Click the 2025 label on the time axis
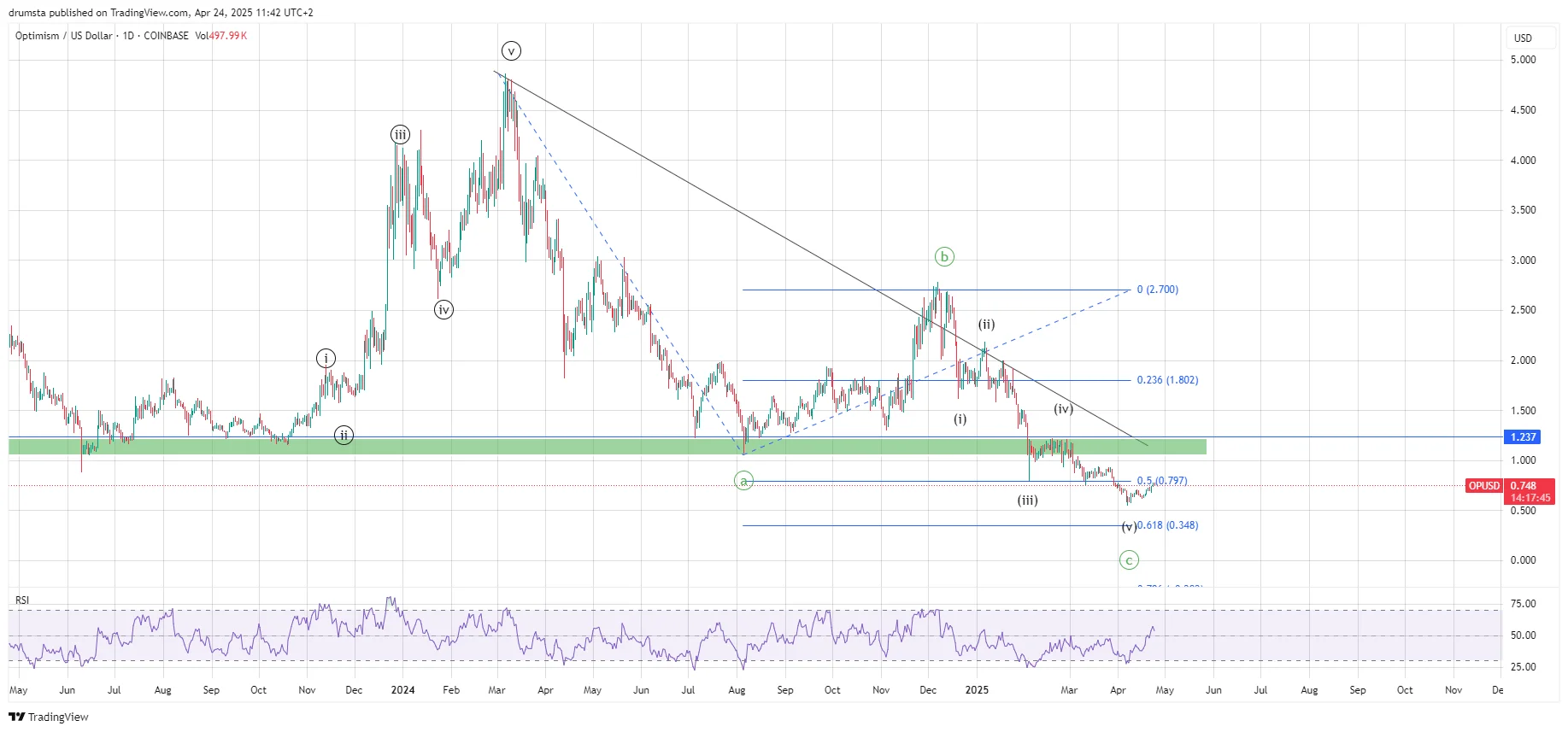Screen dimensions: 1568x732 tap(977, 690)
